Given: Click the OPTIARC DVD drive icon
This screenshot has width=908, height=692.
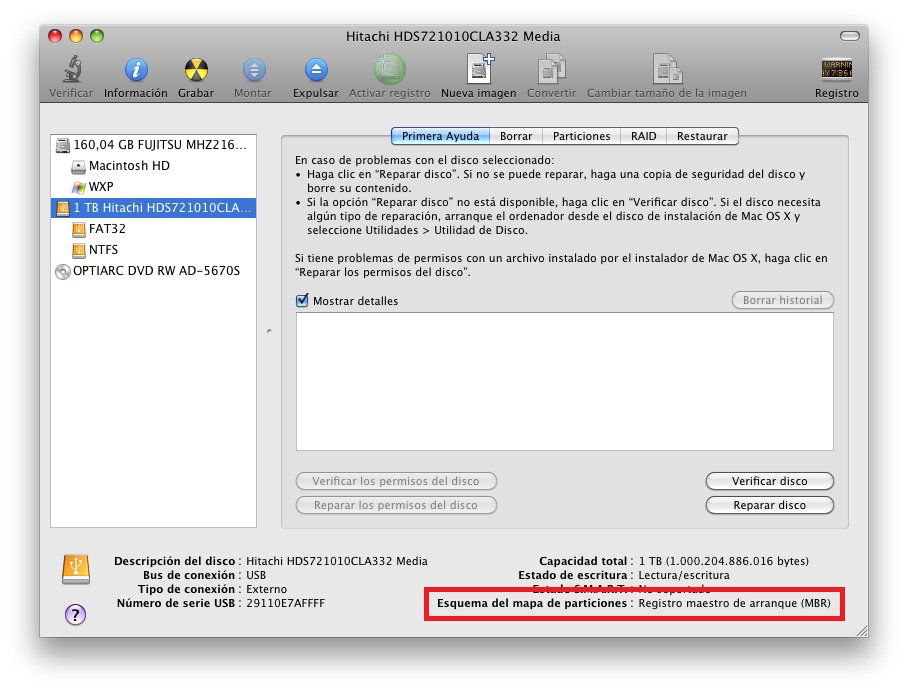Looking at the screenshot, I should point(63,272).
